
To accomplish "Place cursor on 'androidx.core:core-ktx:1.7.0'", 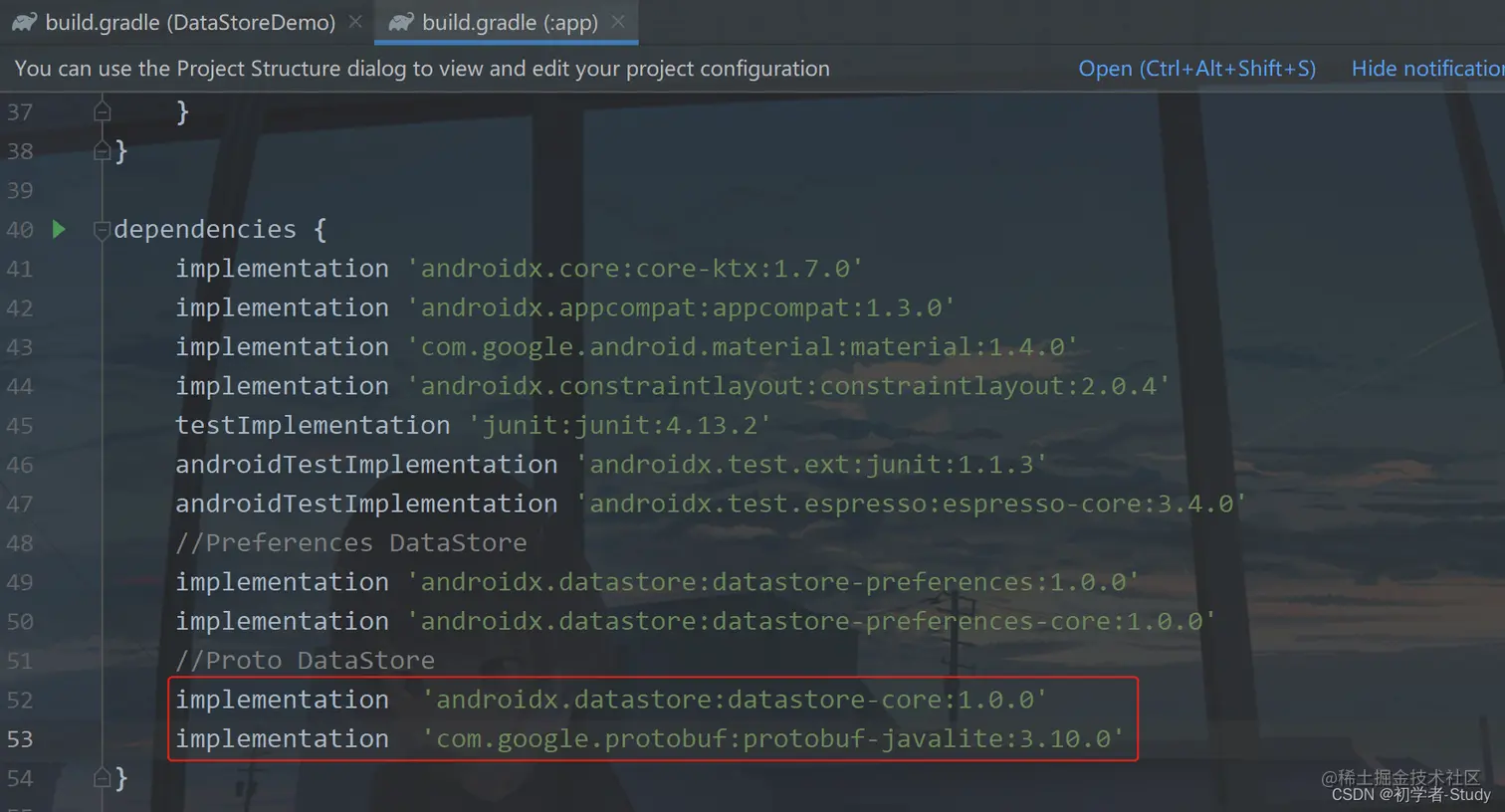I will point(634,269).
